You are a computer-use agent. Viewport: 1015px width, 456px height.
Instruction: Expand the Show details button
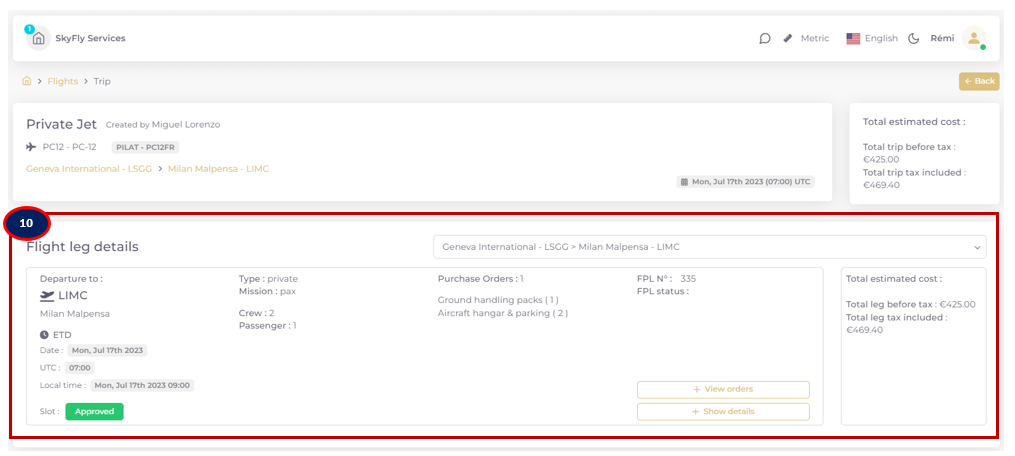pyautogui.click(x=723, y=411)
